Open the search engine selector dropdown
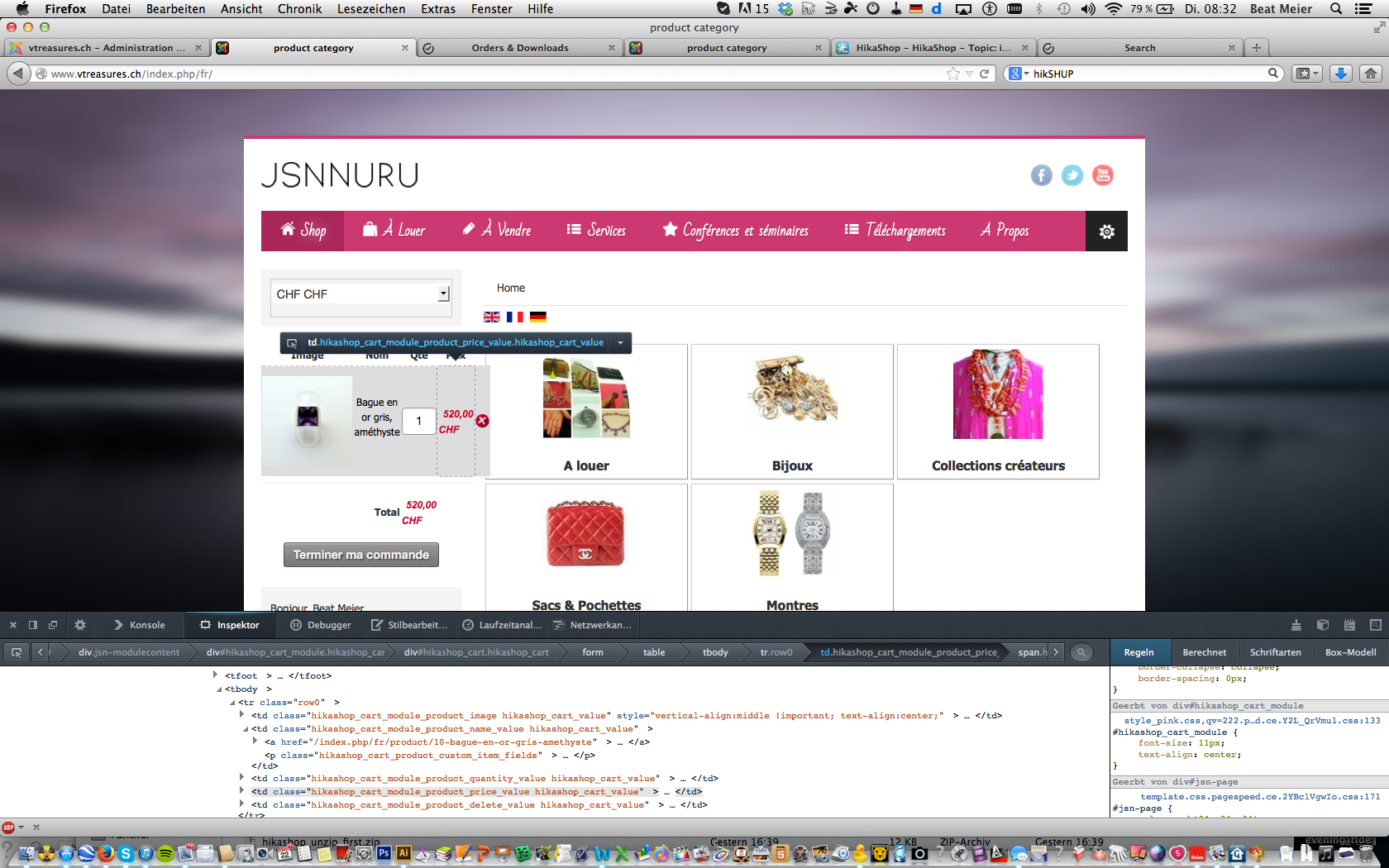This screenshot has width=1389, height=868. [x=1019, y=74]
